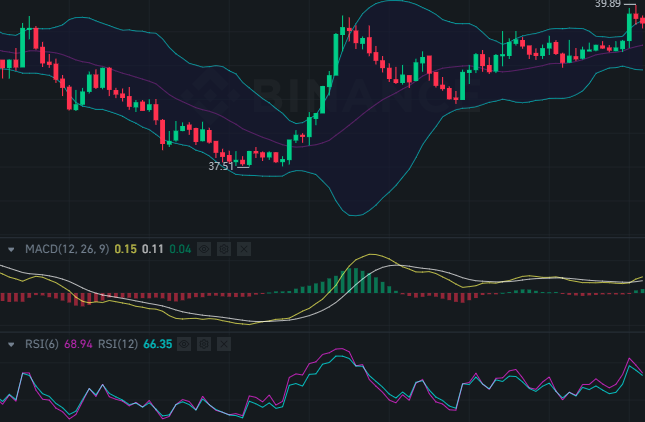The width and height of the screenshot is (645, 422).
Task: Click the RSI(6) value 68.94
Action: 78,344
